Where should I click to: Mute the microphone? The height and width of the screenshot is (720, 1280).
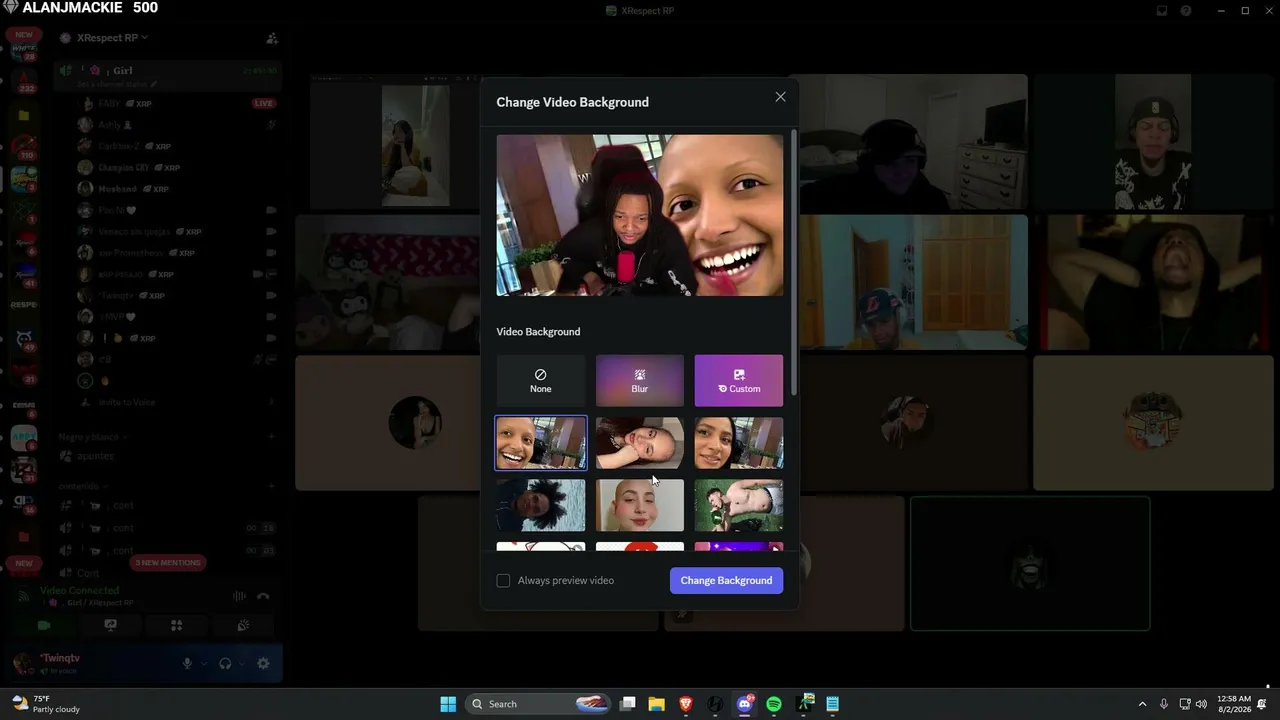187,663
